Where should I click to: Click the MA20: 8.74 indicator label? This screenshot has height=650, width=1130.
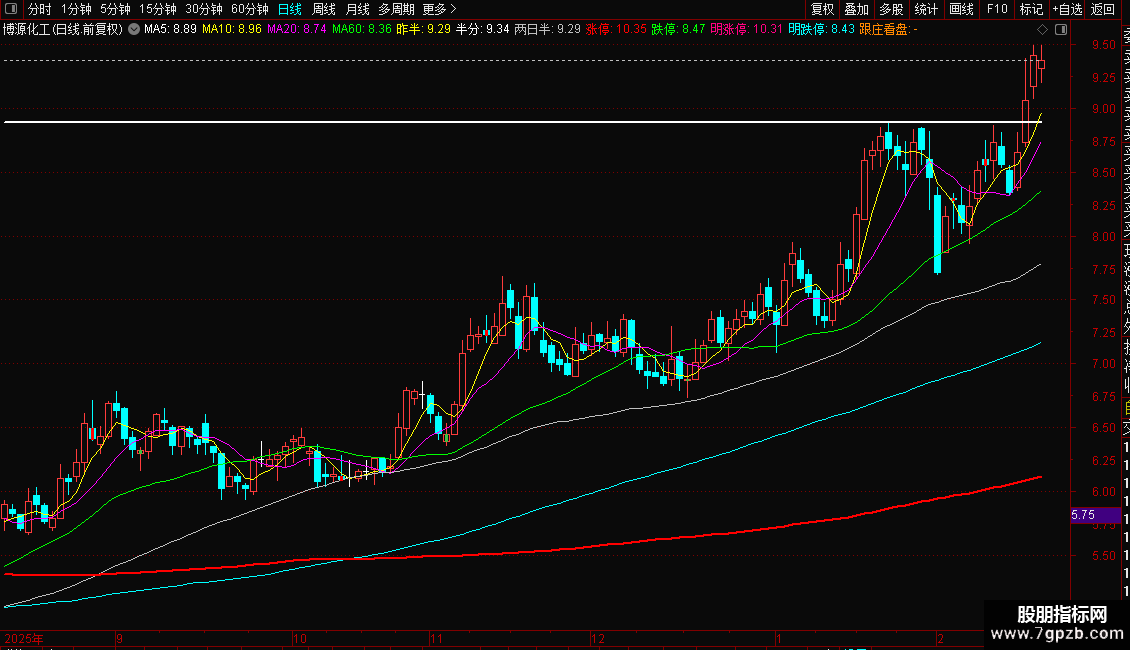[297, 30]
